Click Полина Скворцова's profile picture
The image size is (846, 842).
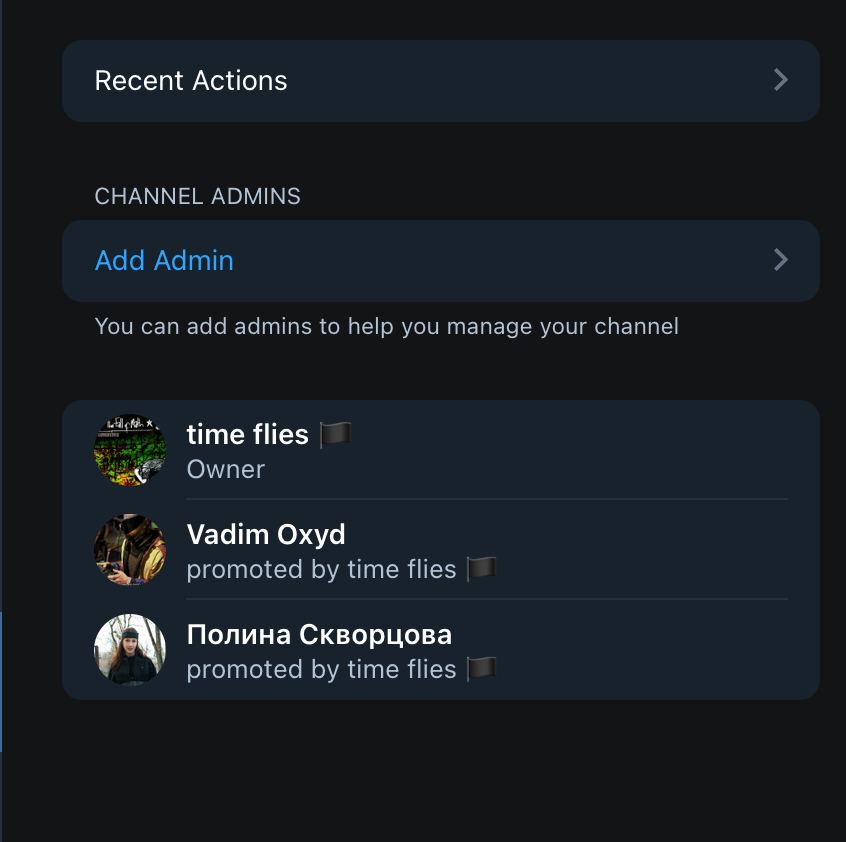tap(130, 650)
